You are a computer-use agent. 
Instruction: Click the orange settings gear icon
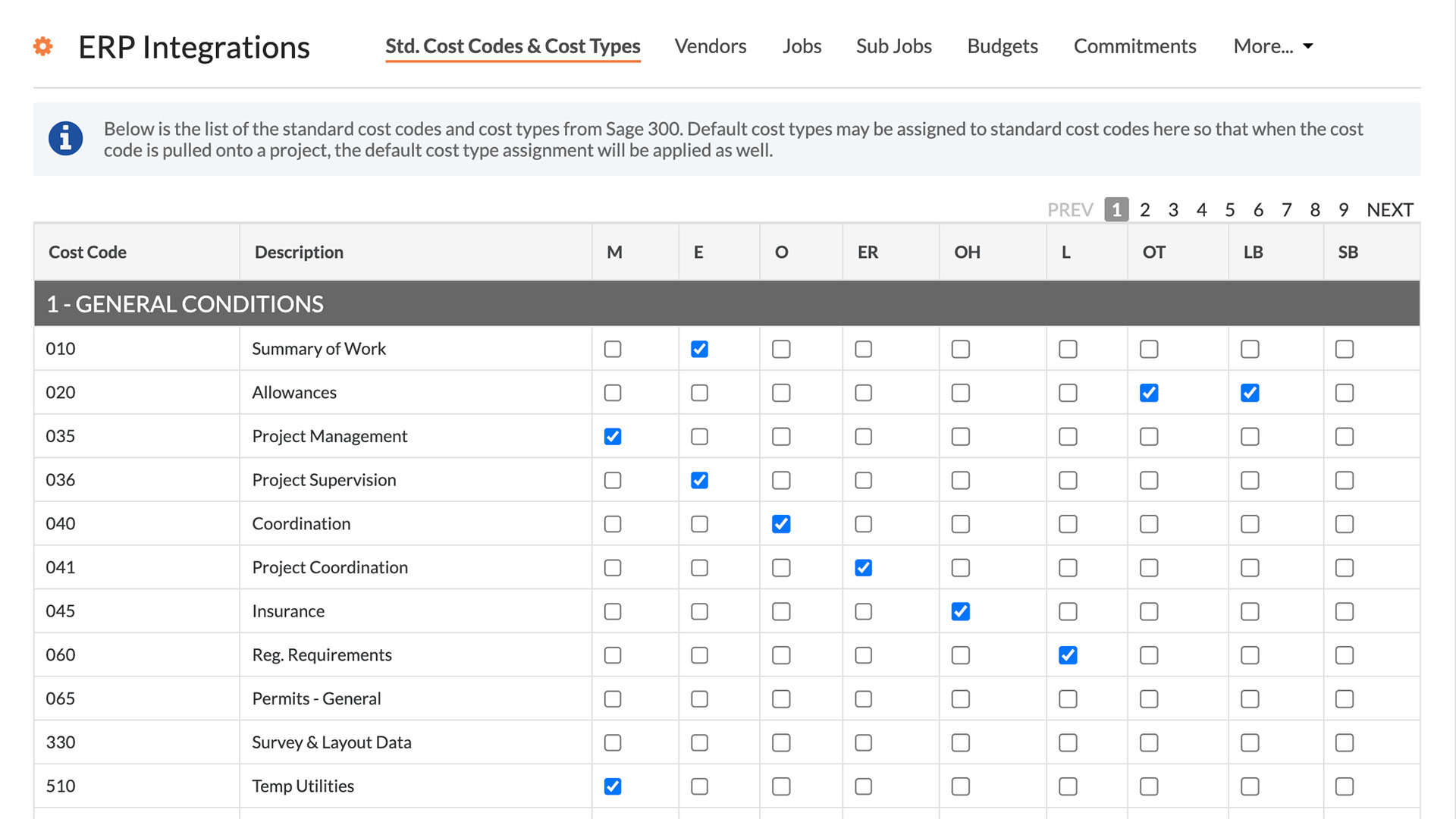(42, 46)
